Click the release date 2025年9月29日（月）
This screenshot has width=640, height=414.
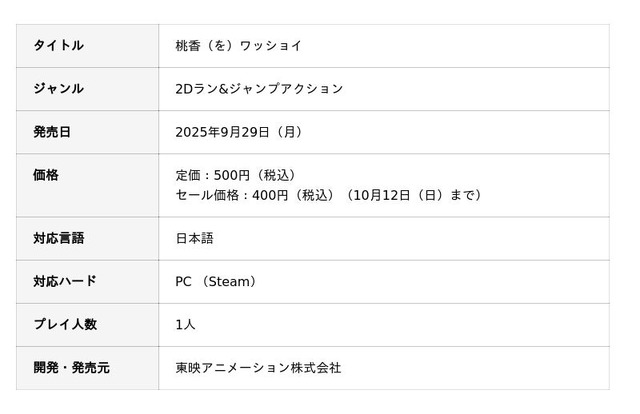coord(238,132)
